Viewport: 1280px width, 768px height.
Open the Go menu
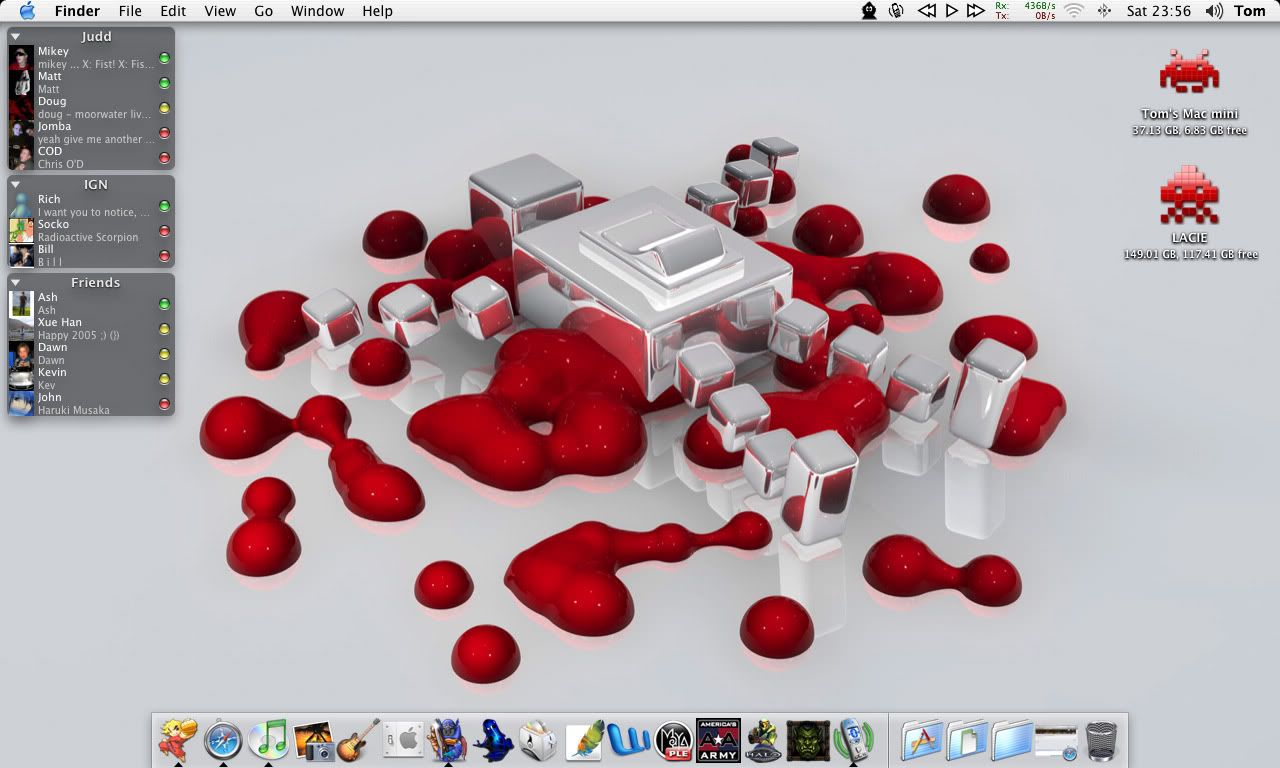tap(263, 11)
